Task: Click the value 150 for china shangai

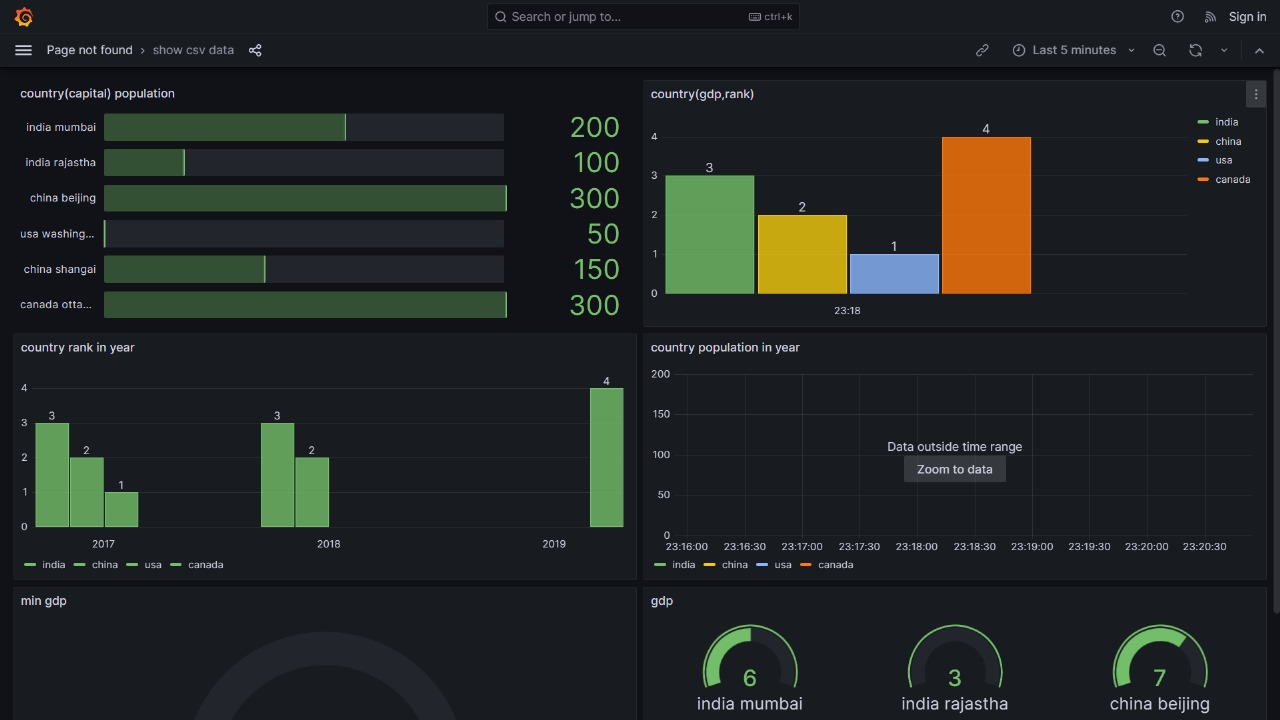Action: 597,269
